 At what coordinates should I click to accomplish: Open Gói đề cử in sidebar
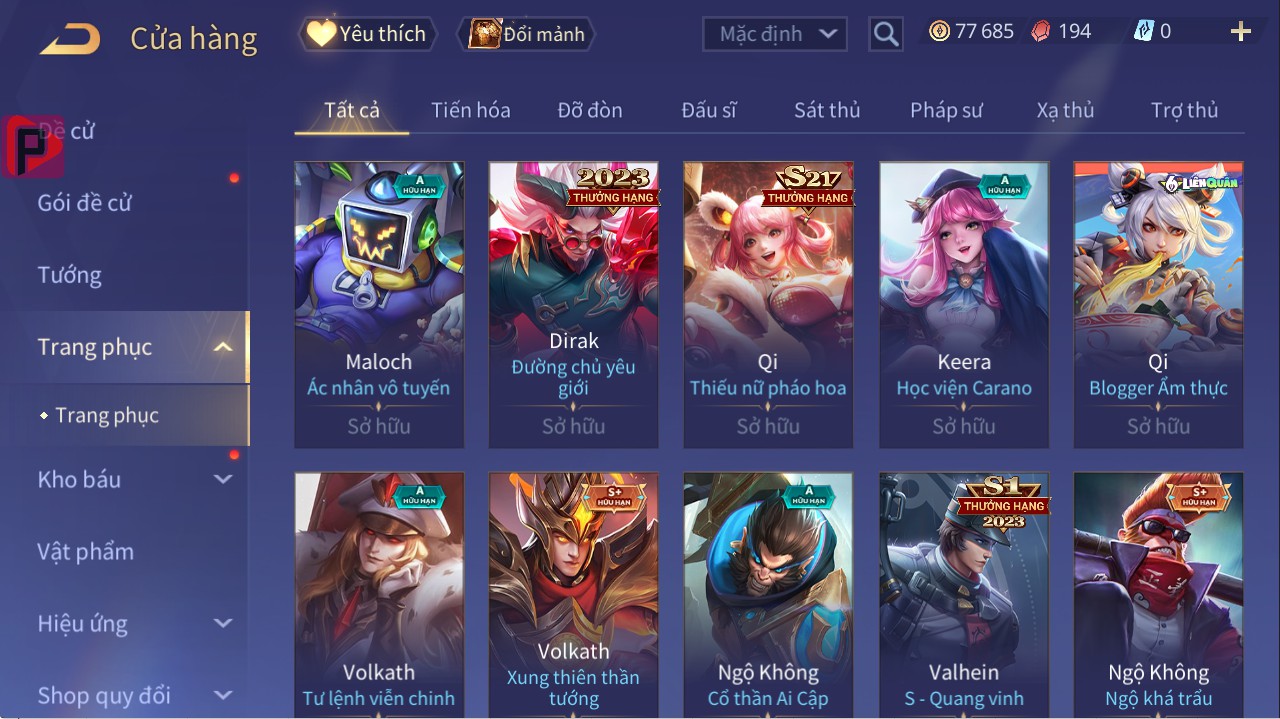click(x=85, y=203)
